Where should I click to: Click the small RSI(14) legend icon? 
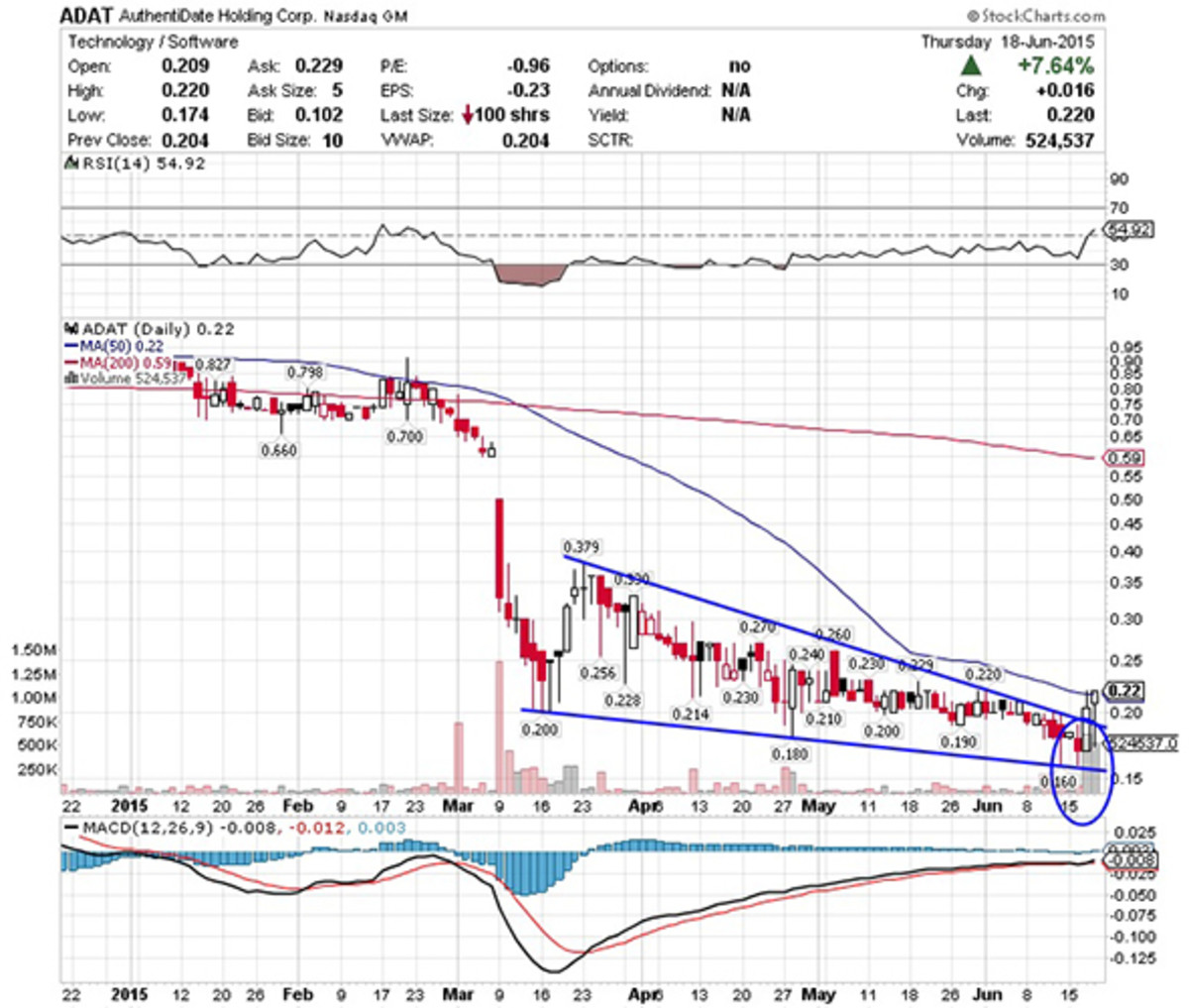(x=69, y=164)
